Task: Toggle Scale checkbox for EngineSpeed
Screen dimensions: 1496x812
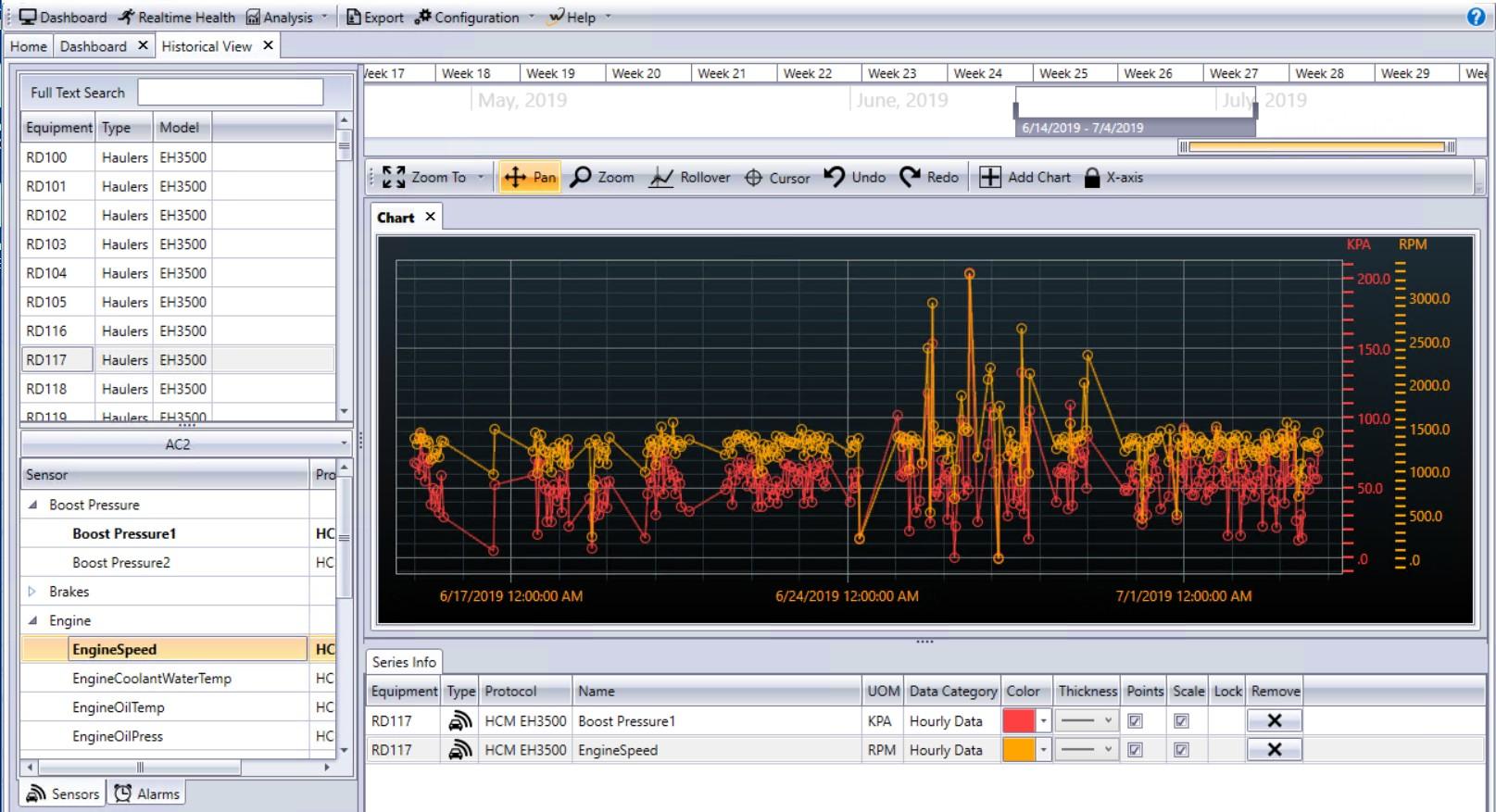Action: click(x=1181, y=750)
